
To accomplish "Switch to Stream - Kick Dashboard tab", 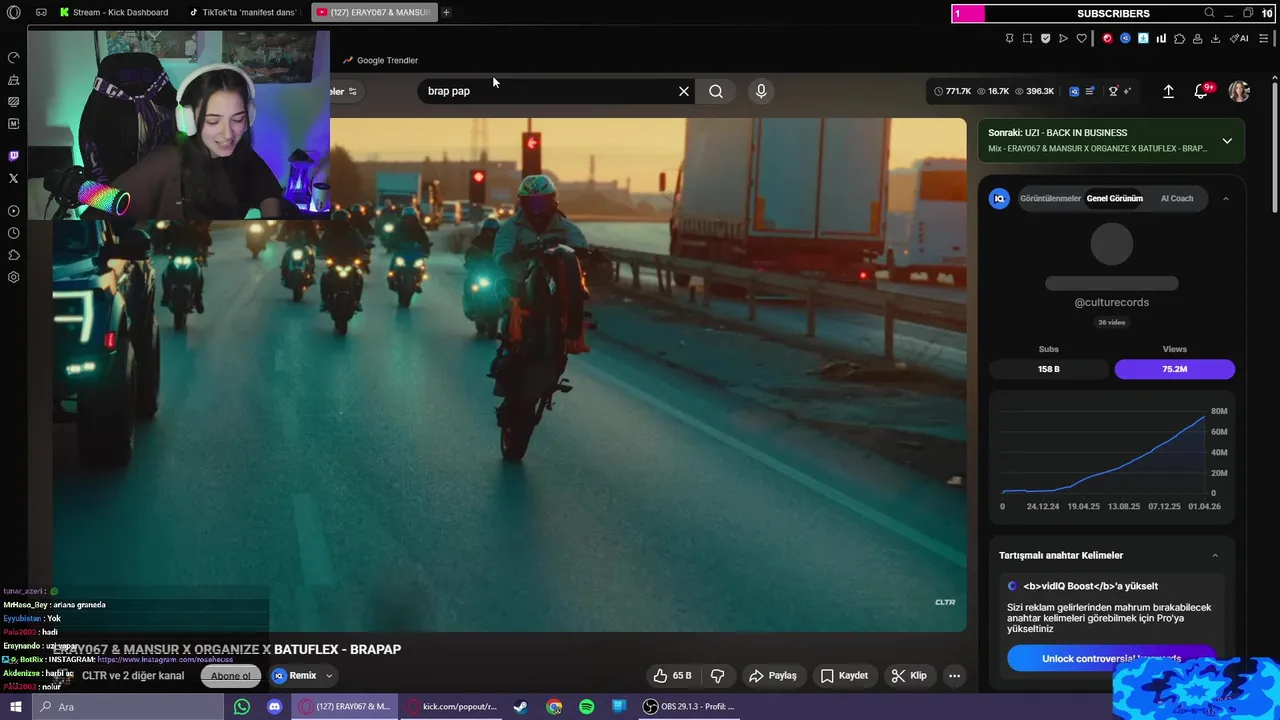I will point(114,12).
